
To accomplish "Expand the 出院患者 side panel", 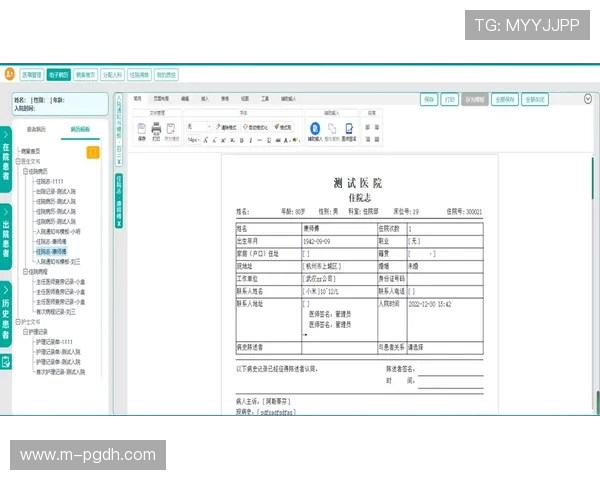I will pyautogui.click(x=6, y=237).
